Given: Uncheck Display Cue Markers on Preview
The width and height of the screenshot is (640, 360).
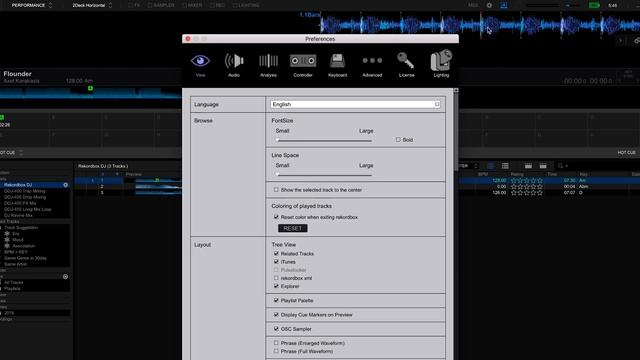Looking at the screenshot, I should (276, 315).
